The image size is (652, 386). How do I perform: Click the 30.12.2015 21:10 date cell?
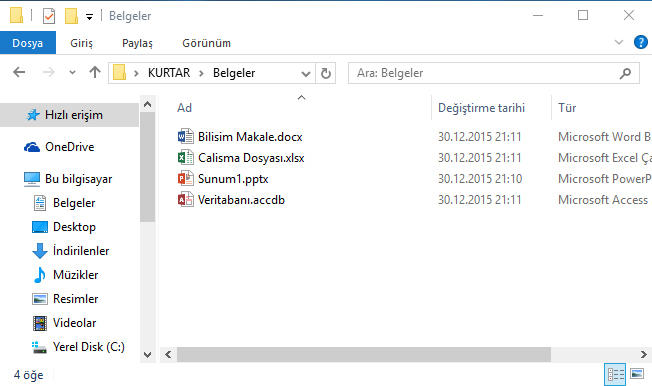tap(480, 179)
